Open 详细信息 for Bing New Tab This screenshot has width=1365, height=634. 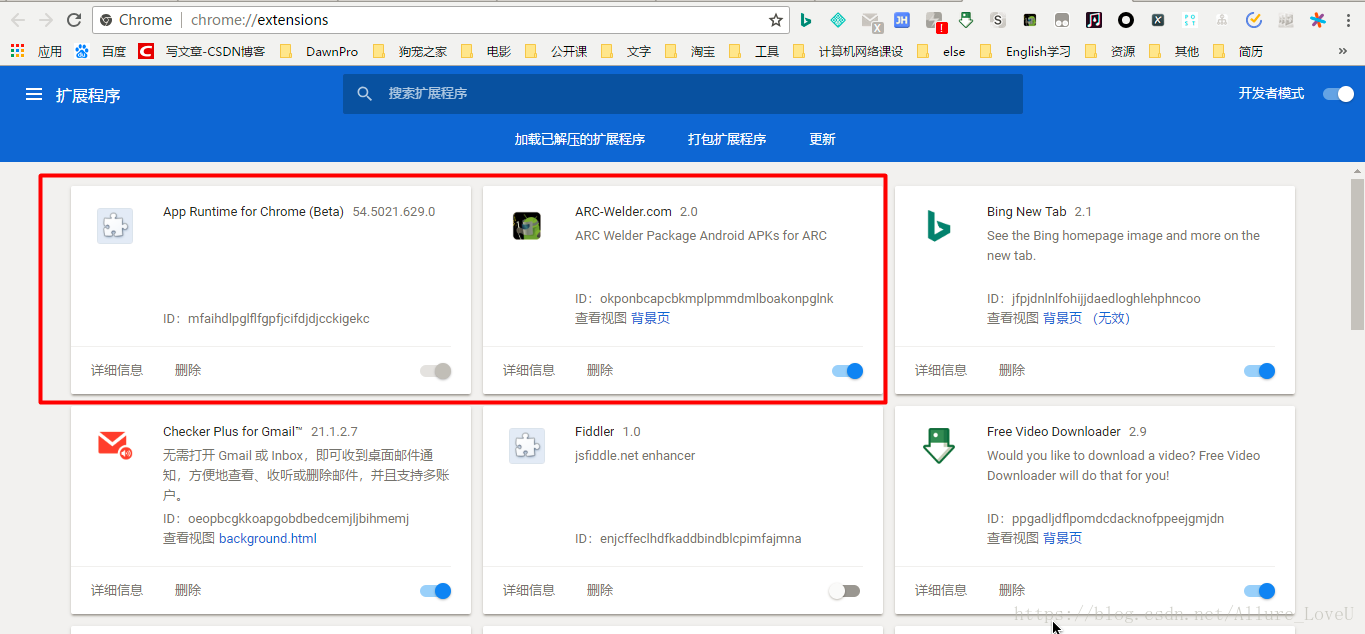tap(941, 370)
